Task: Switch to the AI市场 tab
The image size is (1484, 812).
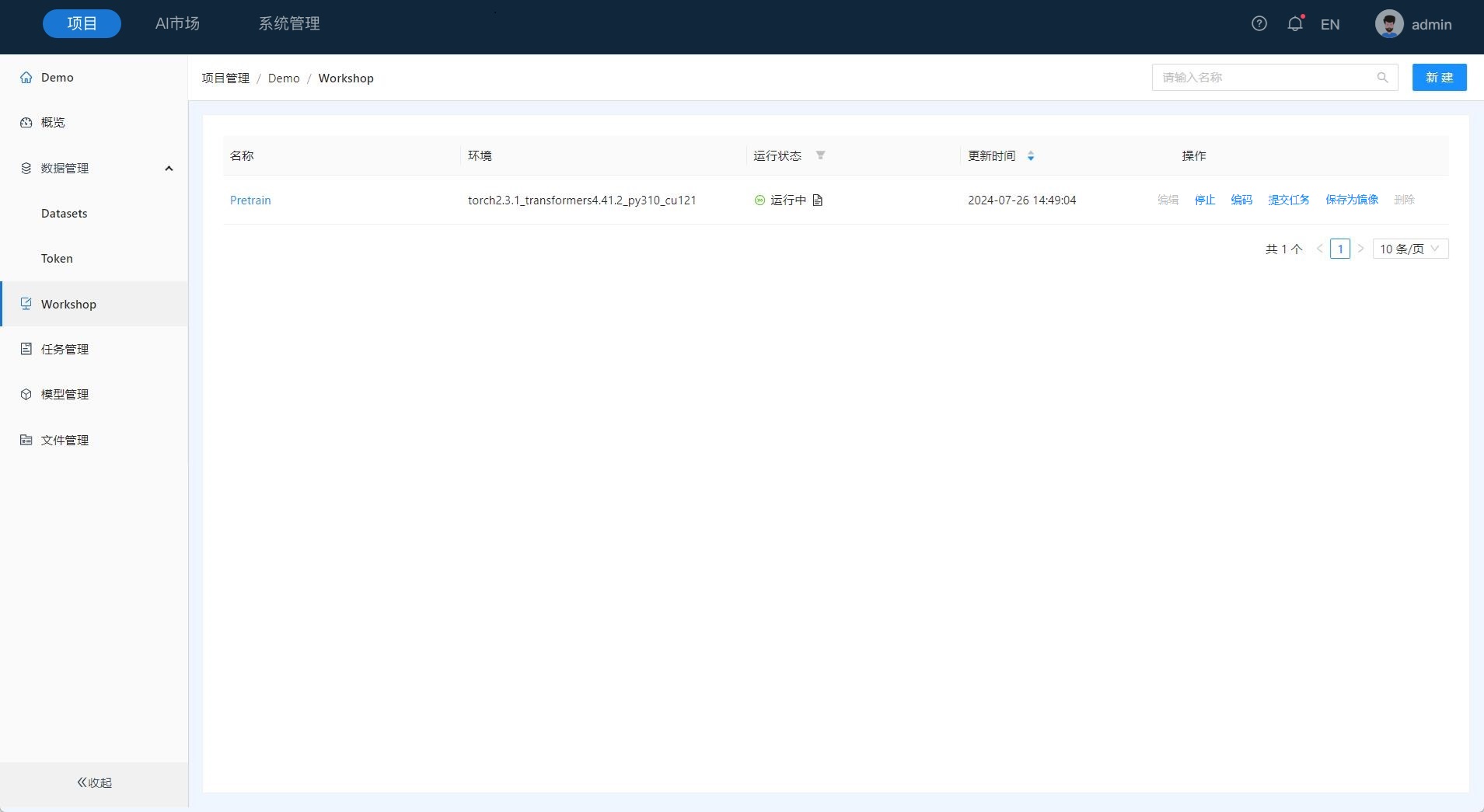Action: 177,24
